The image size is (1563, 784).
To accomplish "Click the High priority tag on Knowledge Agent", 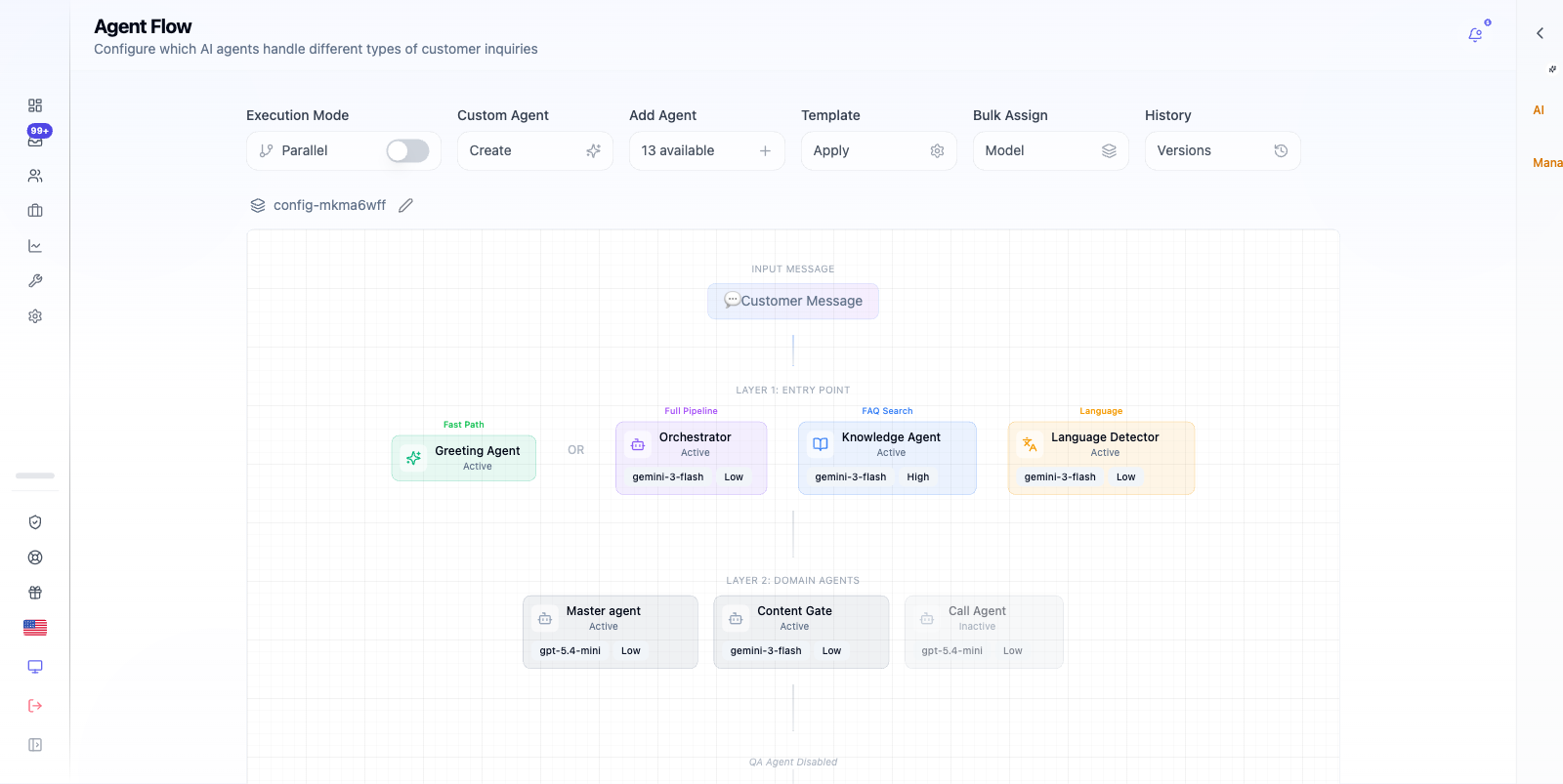I will coord(918,477).
